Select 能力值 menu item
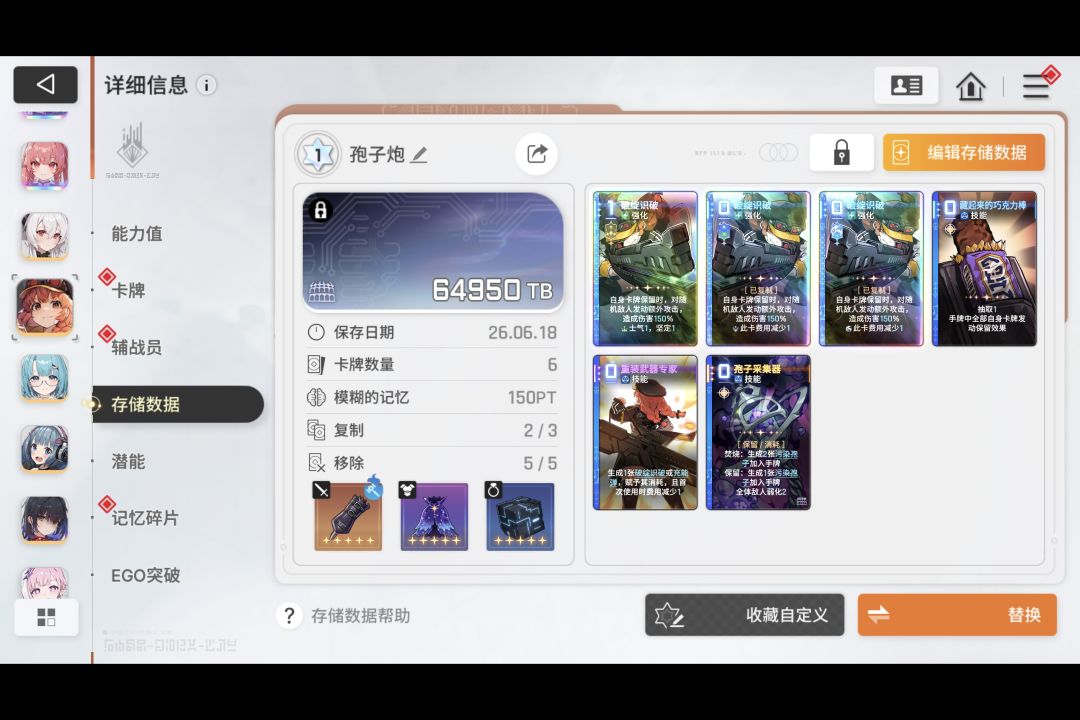This screenshot has height=720, width=1080. click(137, 234)
